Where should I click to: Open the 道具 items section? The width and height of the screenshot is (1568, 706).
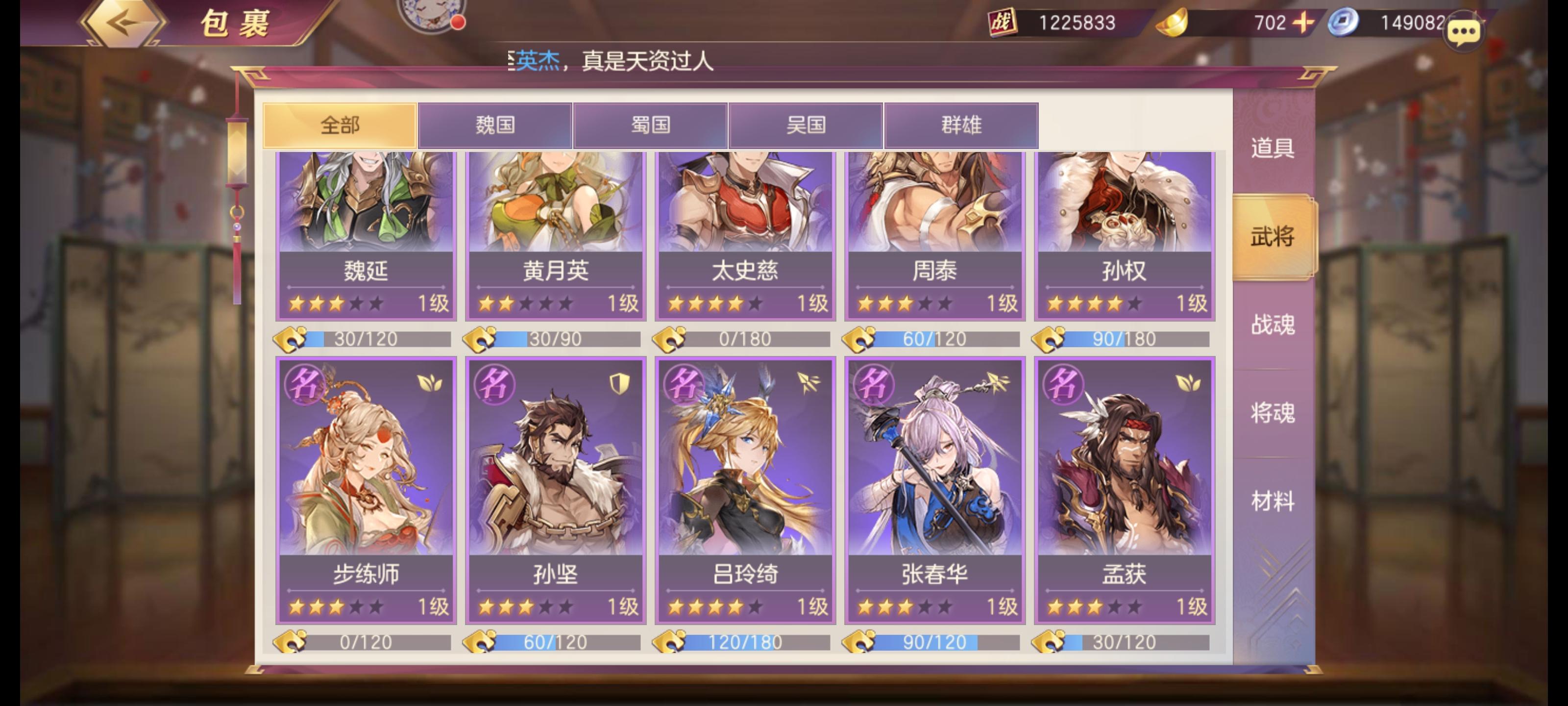[1272, 148]
